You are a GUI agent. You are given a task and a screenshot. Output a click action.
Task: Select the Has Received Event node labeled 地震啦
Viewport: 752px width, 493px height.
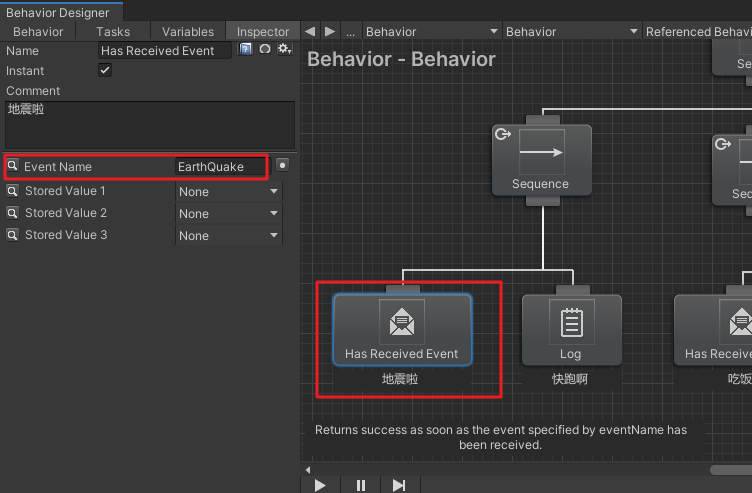pyautogui.click(x=402, y=330)
